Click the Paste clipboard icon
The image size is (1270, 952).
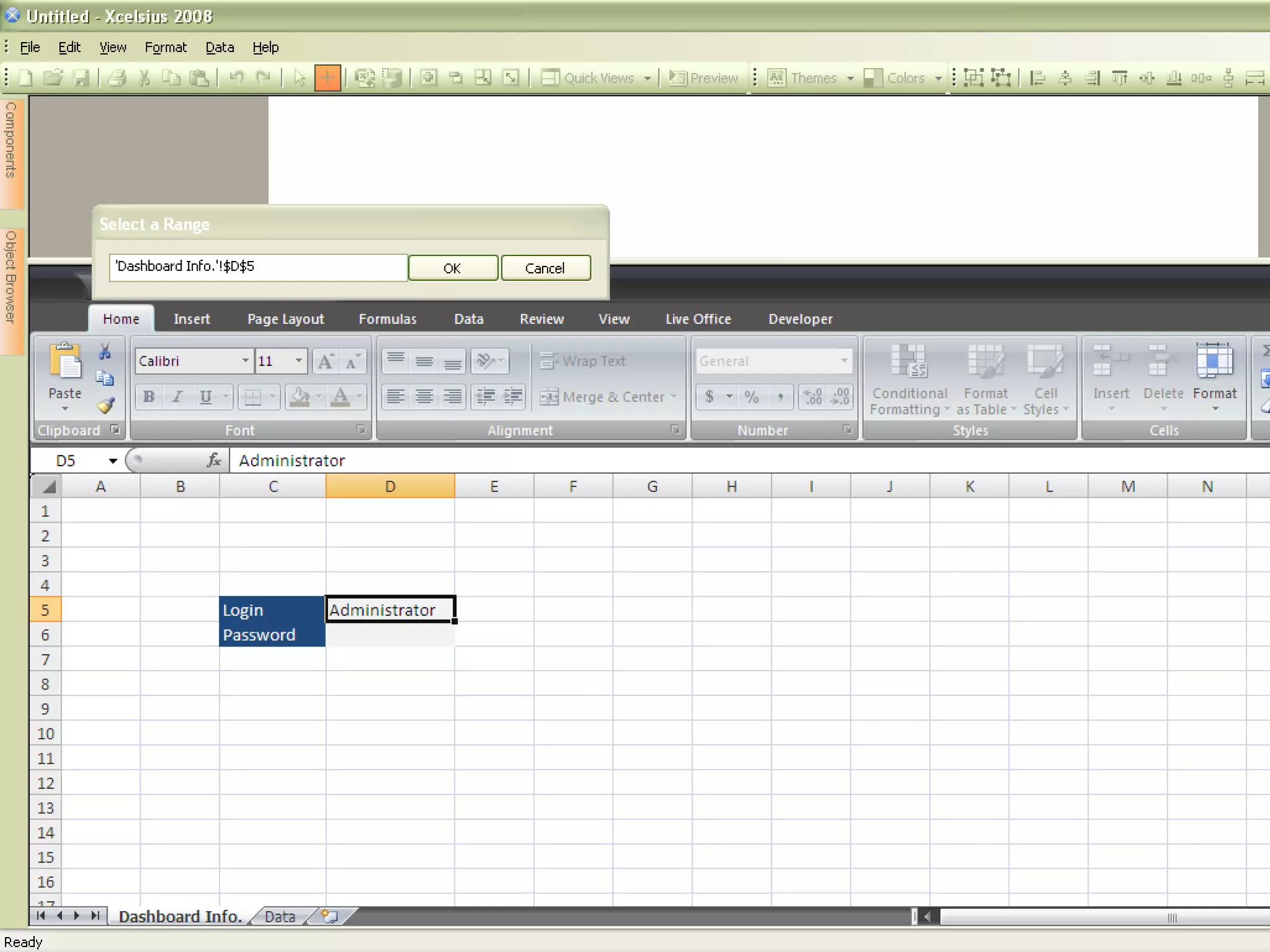(x=64, y=361)
